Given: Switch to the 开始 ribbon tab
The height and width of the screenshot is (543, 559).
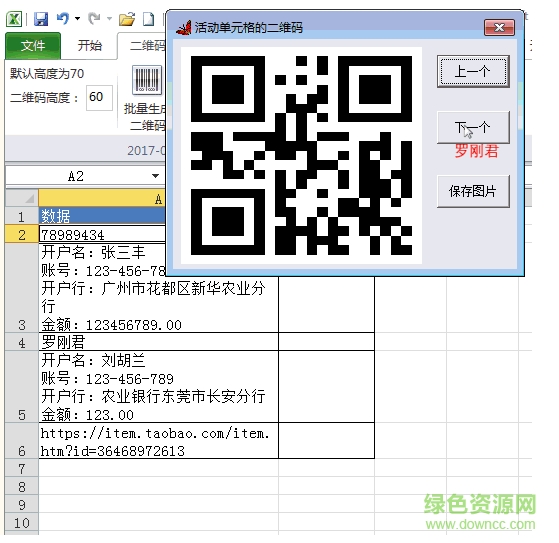Looking at the screenshot, I should point(89,46).
